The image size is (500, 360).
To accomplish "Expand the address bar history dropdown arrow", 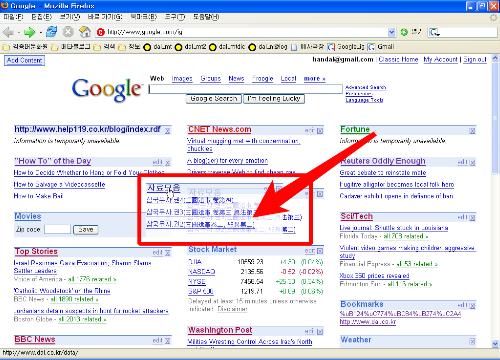I will (392, 32).
